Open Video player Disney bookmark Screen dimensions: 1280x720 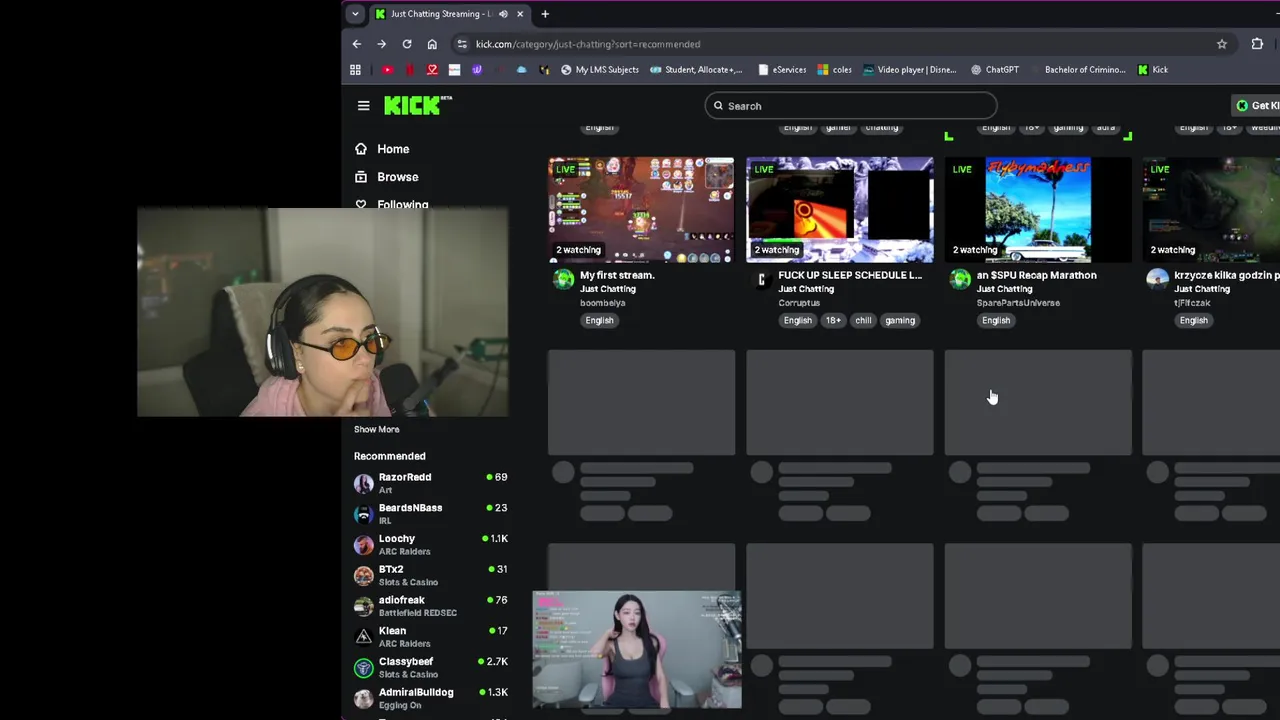point(910,70)
